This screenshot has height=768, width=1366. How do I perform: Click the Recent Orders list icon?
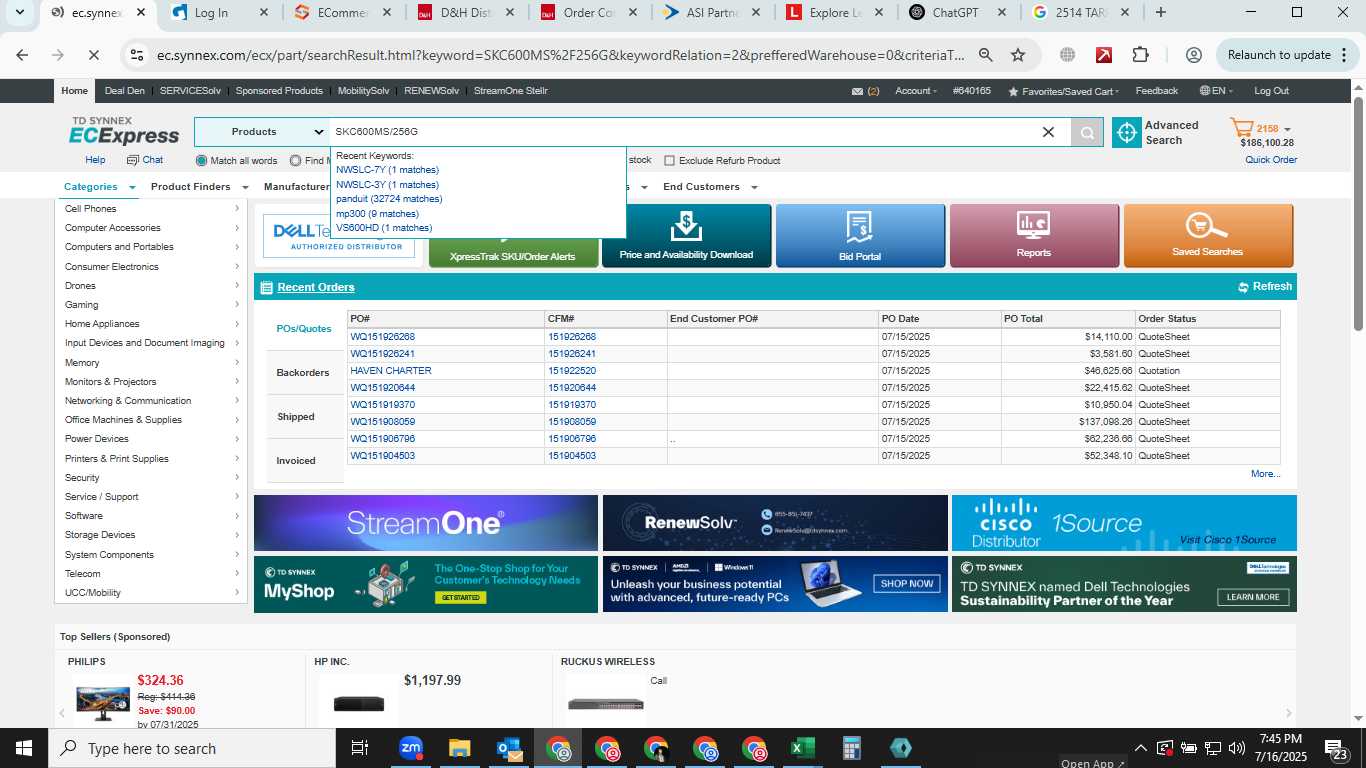pyautogui.click(x=266, y=288)
